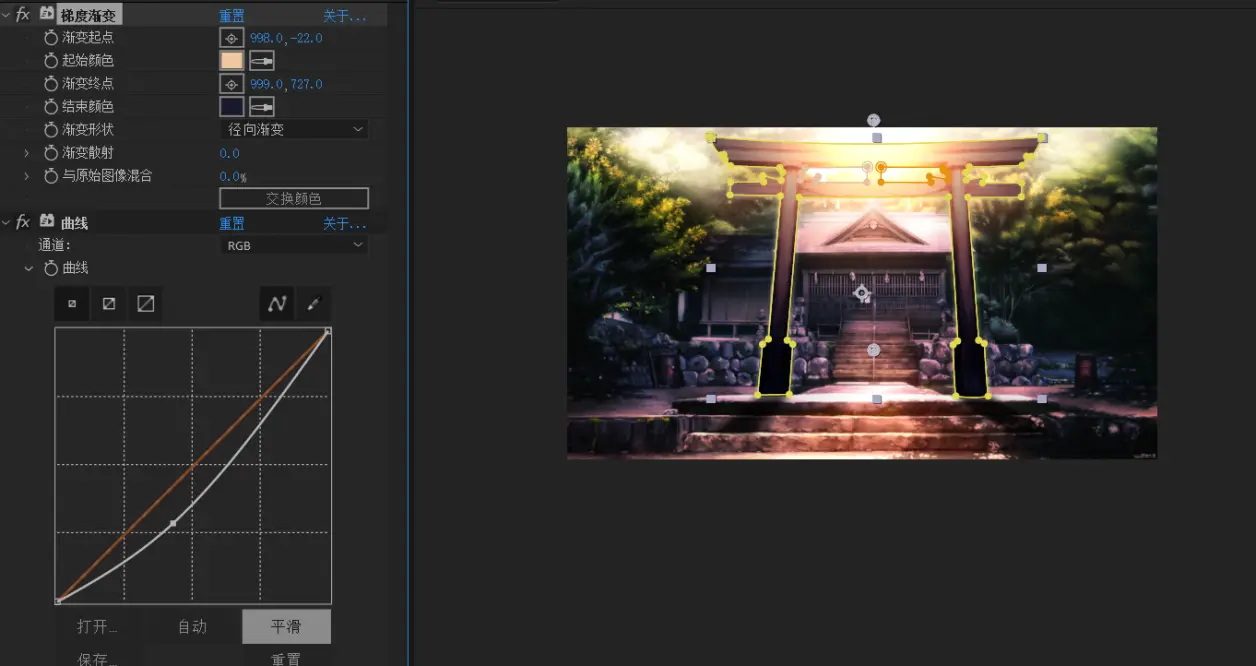
Task: Select the small curve graph size icon
Action: tap(72, 304)
